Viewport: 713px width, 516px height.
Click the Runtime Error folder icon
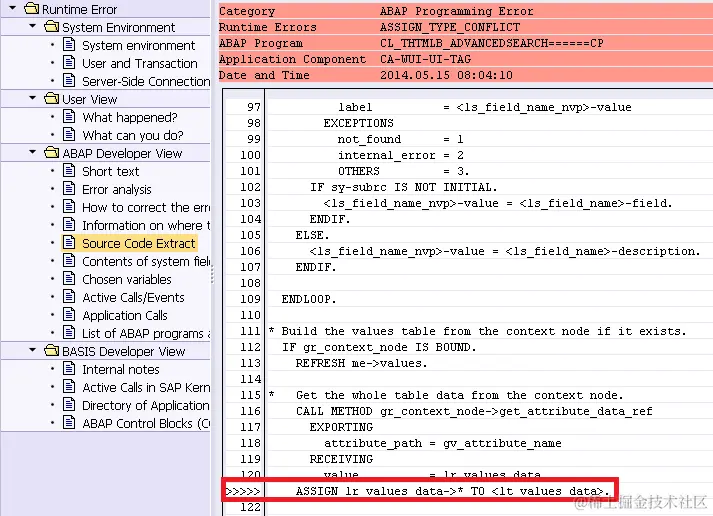(31, 8)
